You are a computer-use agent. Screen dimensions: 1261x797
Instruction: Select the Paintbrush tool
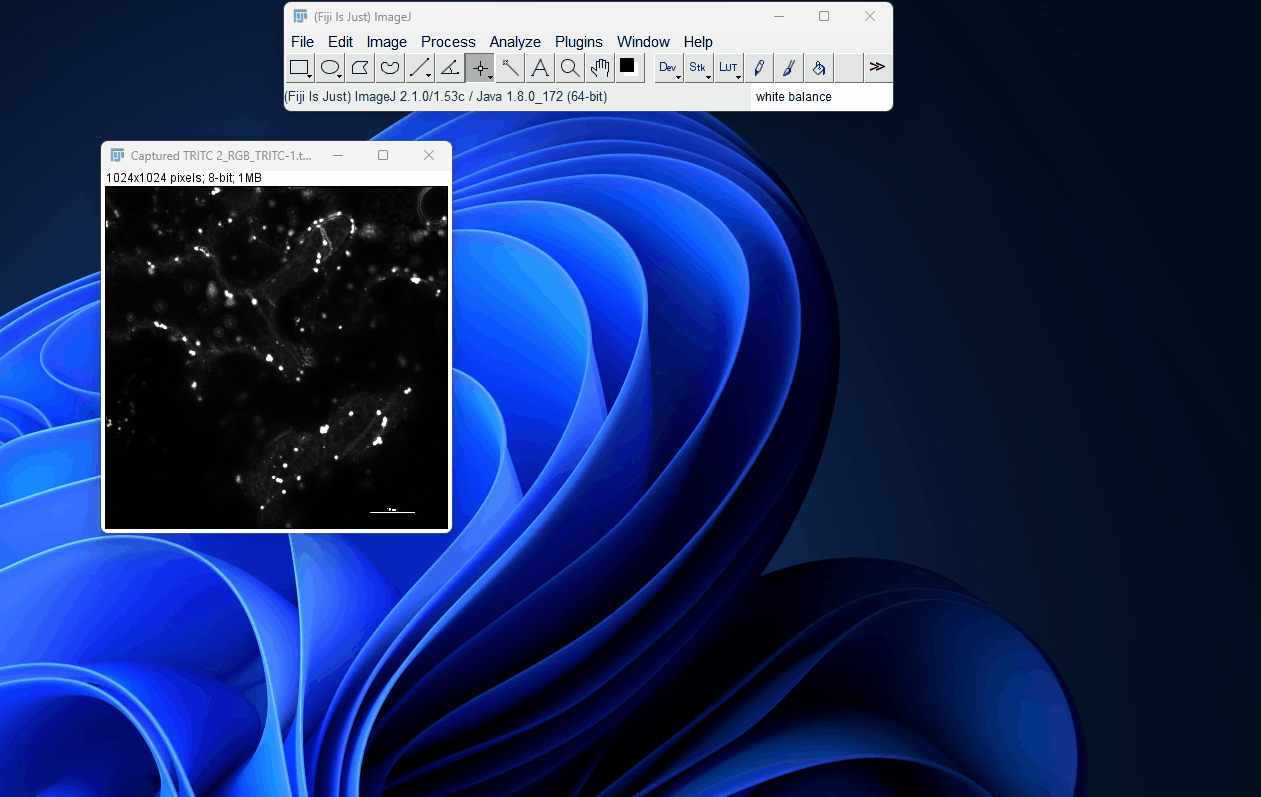coord(789,68)
